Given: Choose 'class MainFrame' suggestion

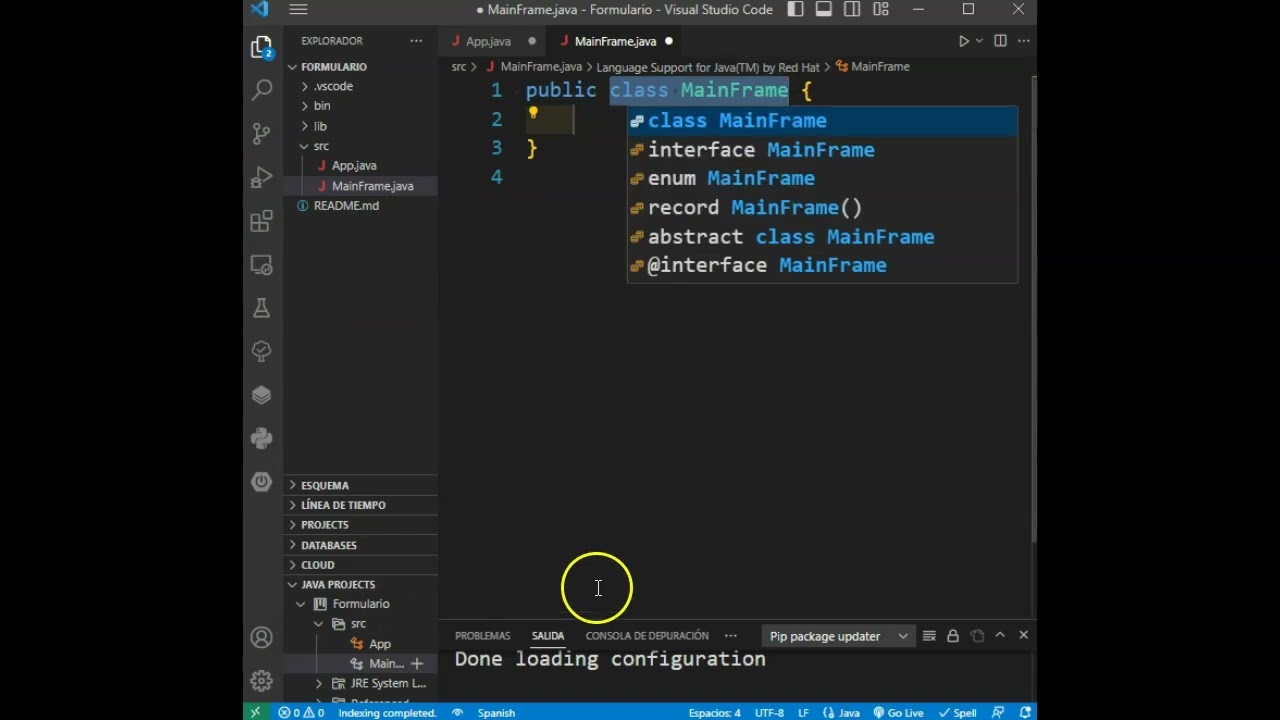Looking at the screenshot, I should point(822,121).
